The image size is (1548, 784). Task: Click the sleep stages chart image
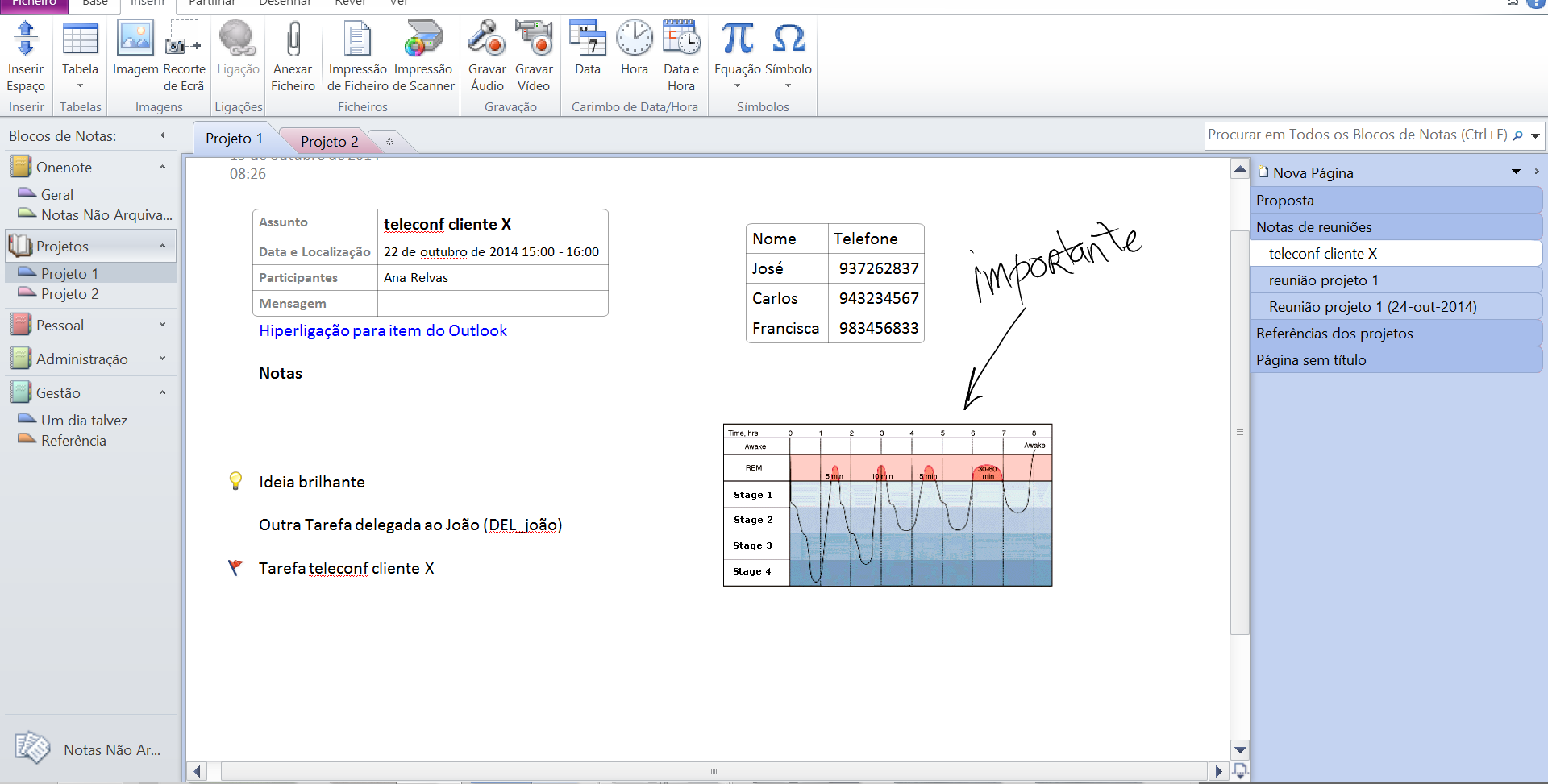tap(888, 504)
